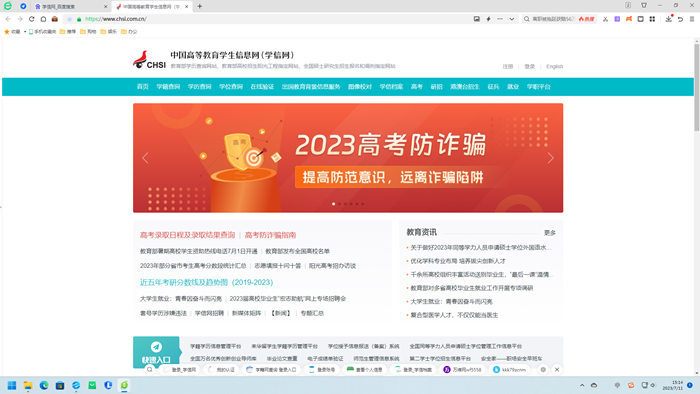Open the browser home page icon

point(43,19)
